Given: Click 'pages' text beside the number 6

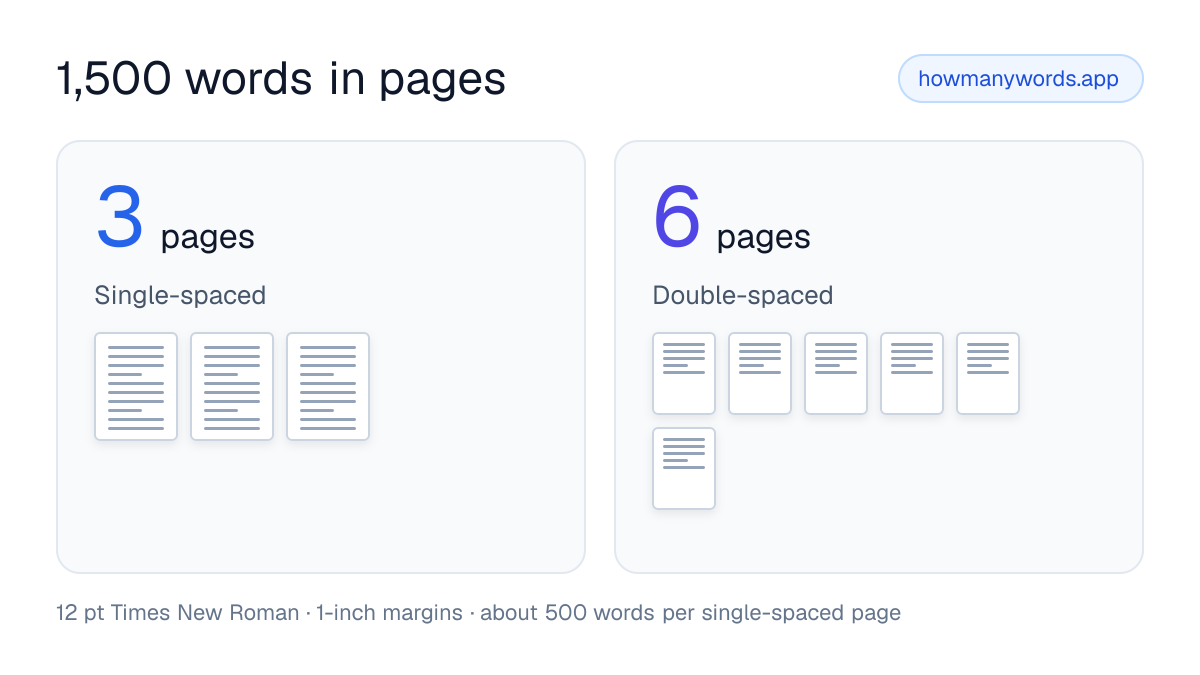Looking at the screenshot, I should coord(764,238).
